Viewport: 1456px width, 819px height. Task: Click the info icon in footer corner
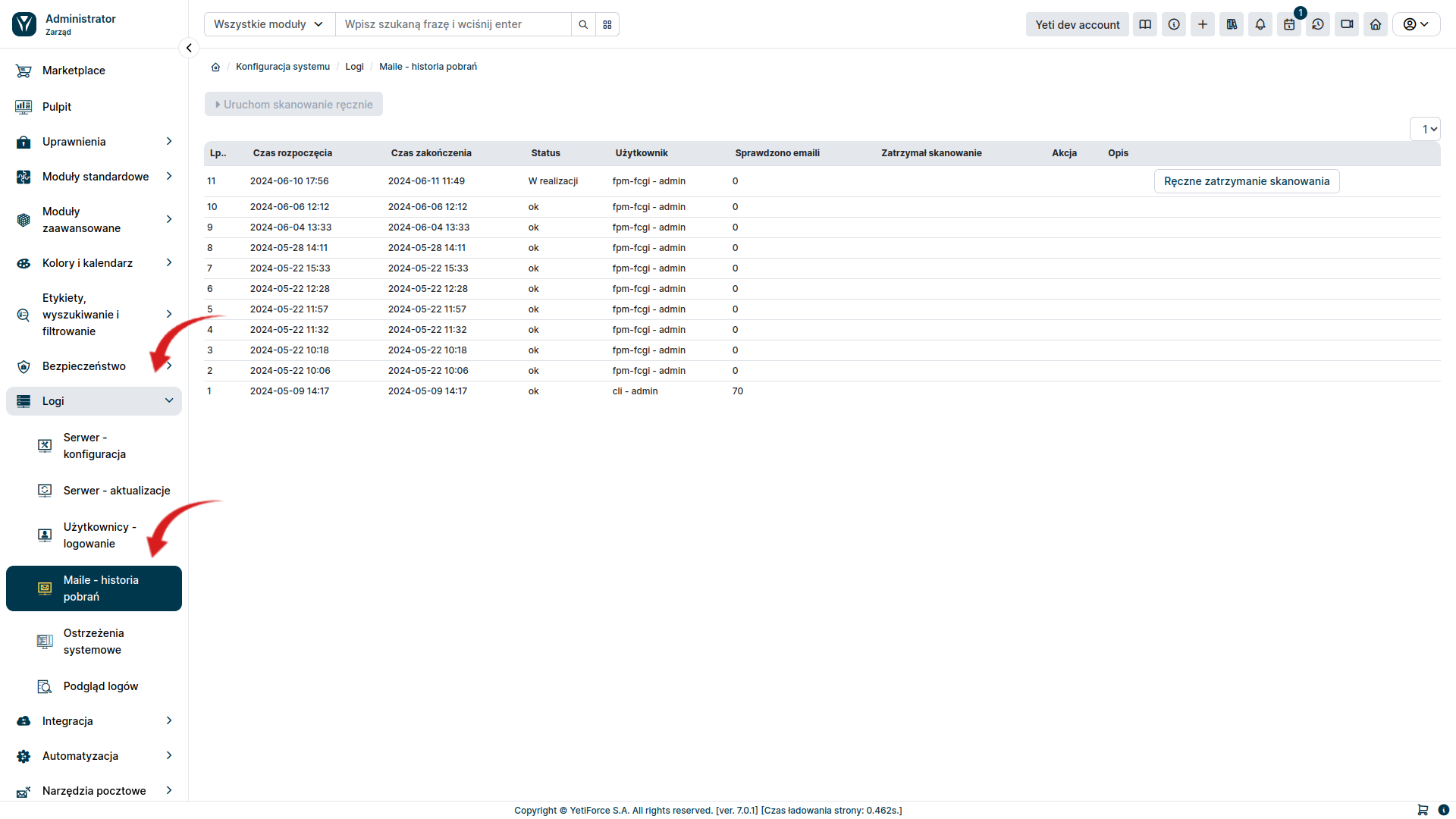pos(1444,810)
